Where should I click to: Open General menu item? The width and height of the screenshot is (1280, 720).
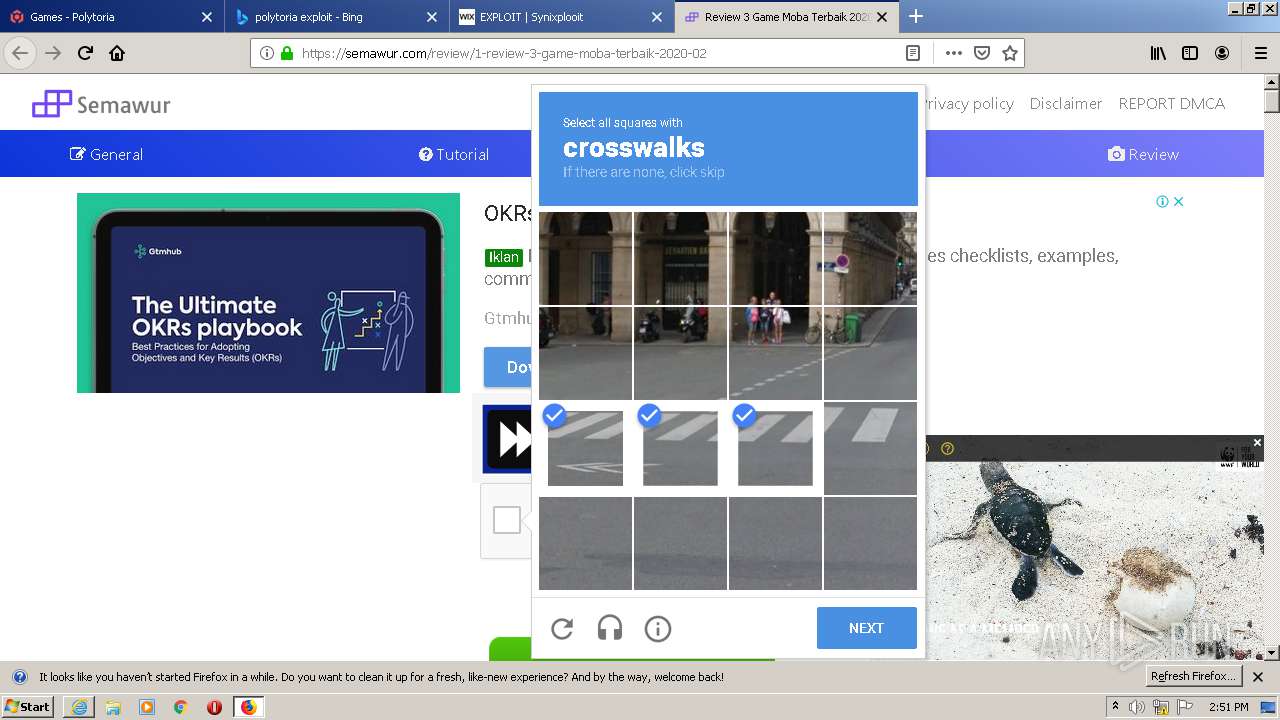(x=106, y=154)
